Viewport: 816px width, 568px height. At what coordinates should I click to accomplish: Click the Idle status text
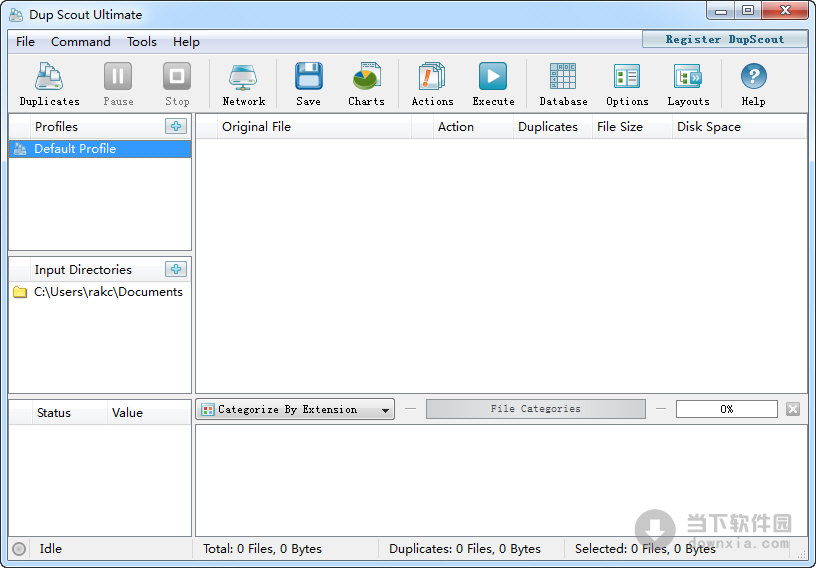(x=50, y=549)
